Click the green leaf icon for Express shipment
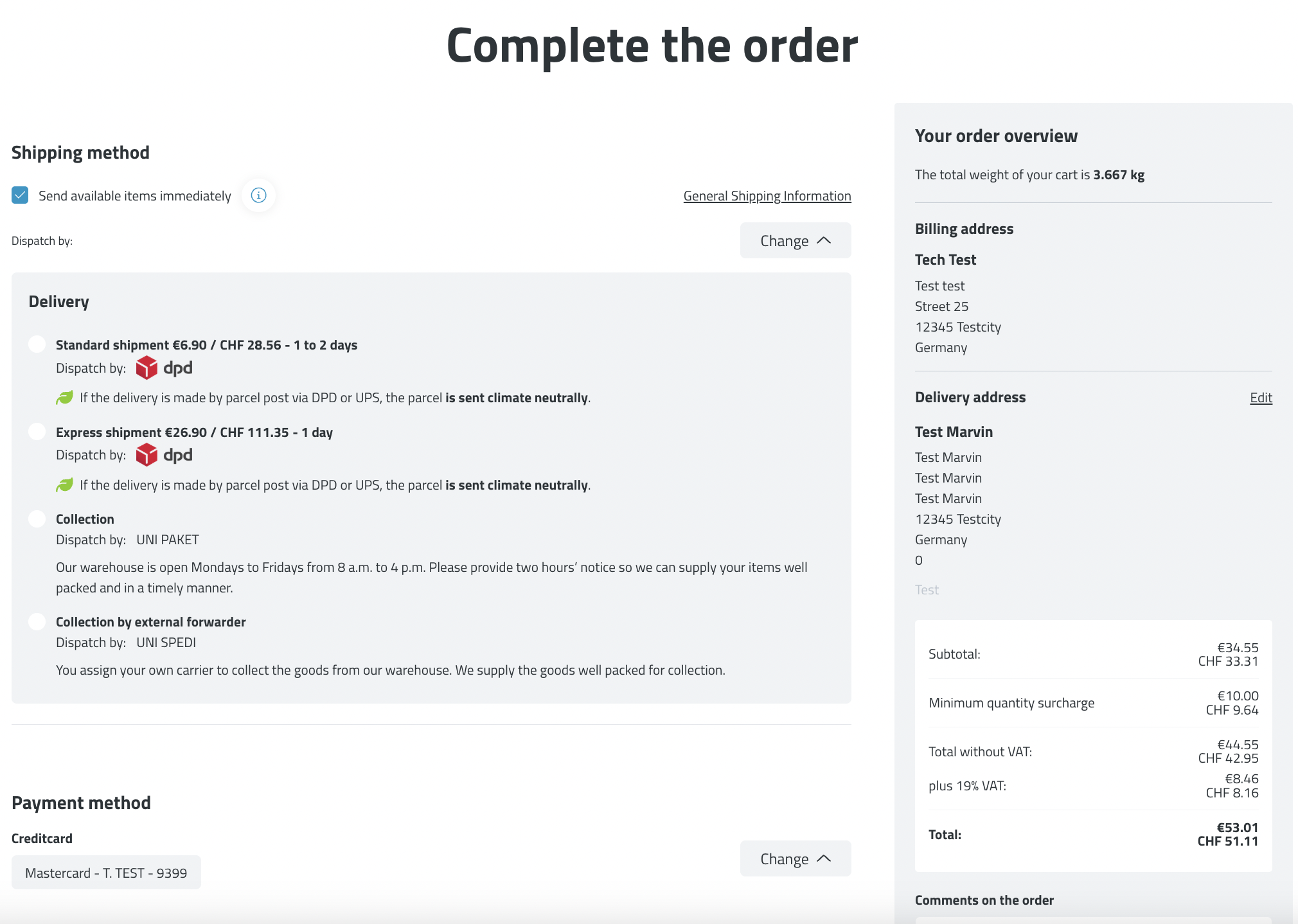Image resolution: width=1298 pixels, height=924 pixels. [64, 485]
